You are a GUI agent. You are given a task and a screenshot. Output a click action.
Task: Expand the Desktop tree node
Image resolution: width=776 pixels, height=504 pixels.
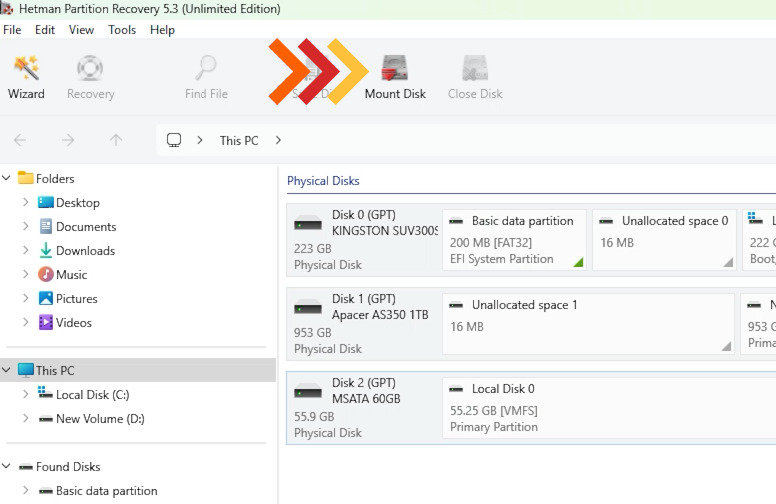26,202
